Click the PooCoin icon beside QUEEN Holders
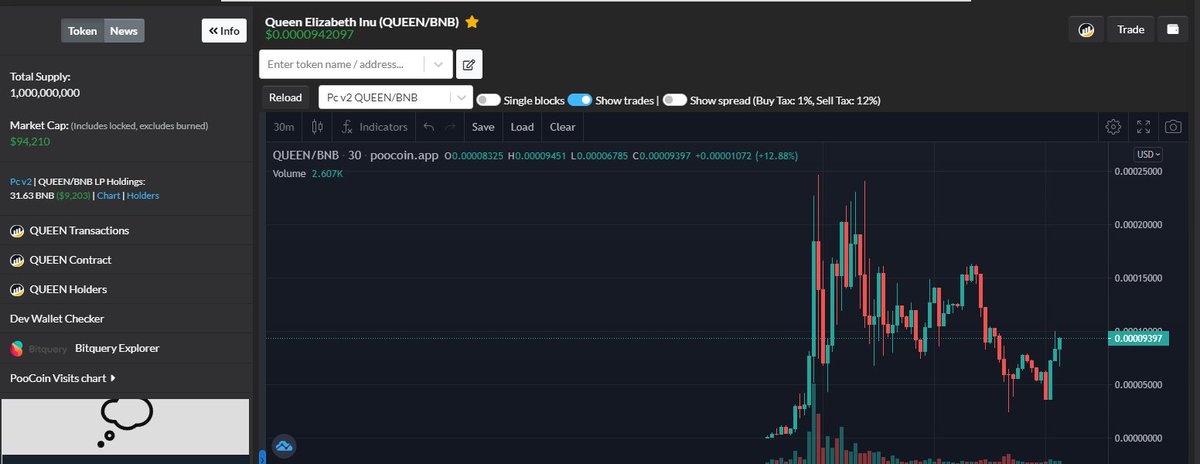 coord(17,289)
